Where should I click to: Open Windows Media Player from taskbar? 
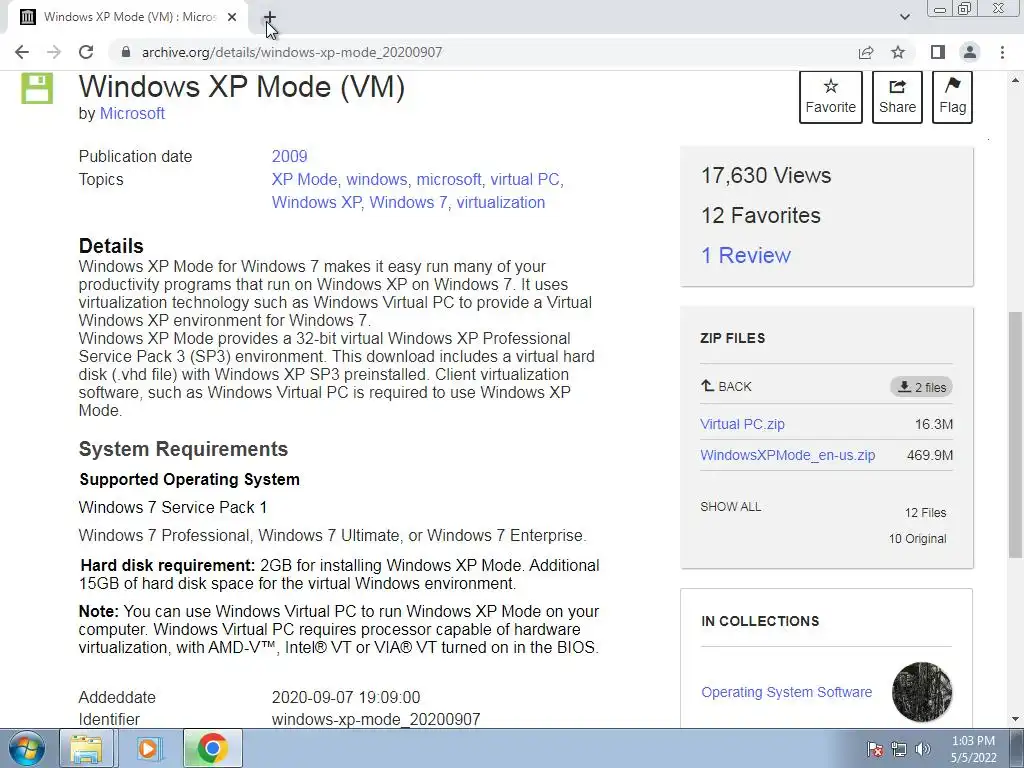(148, 748)
